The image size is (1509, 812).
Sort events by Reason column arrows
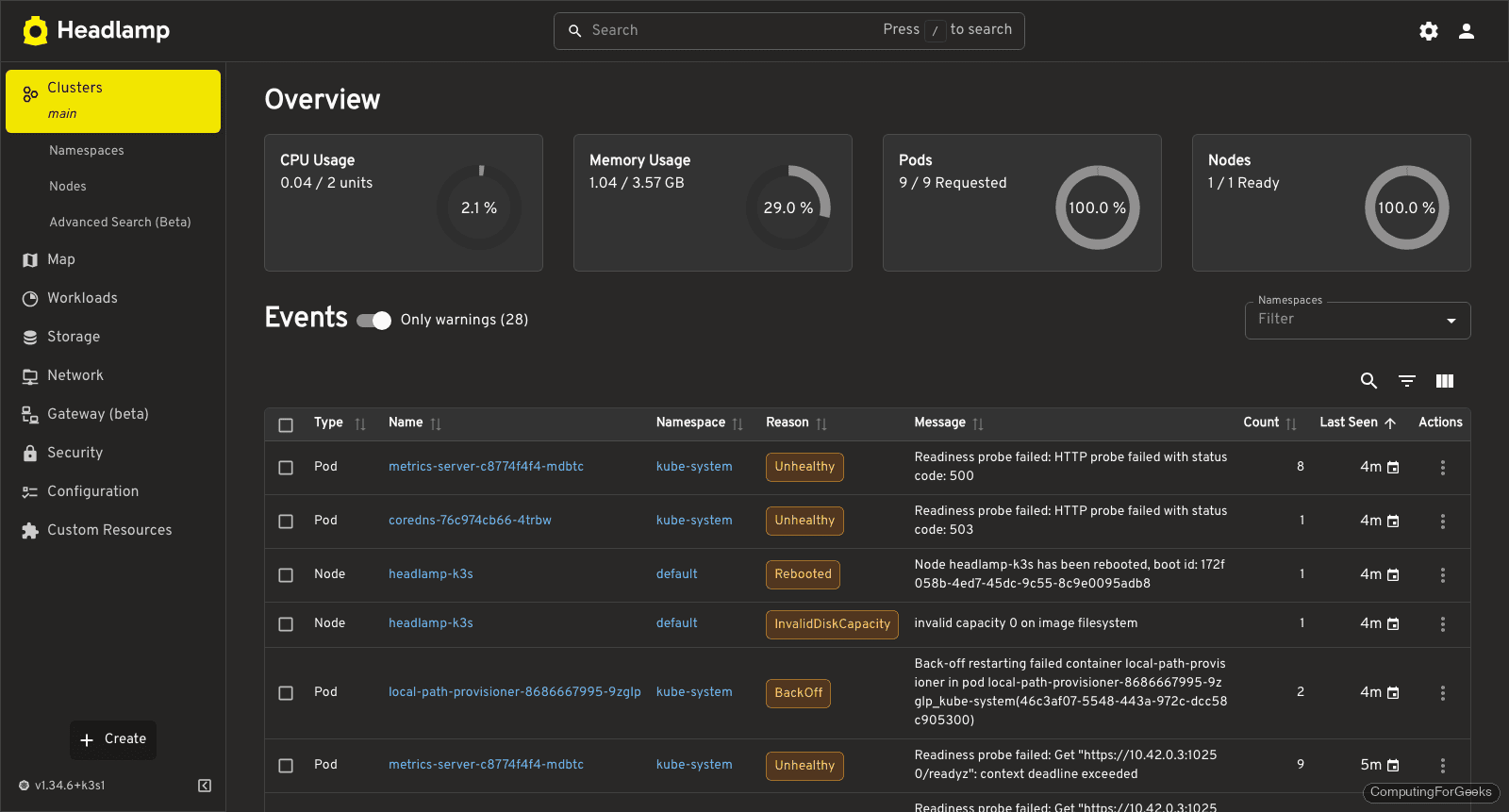[821, 424]
